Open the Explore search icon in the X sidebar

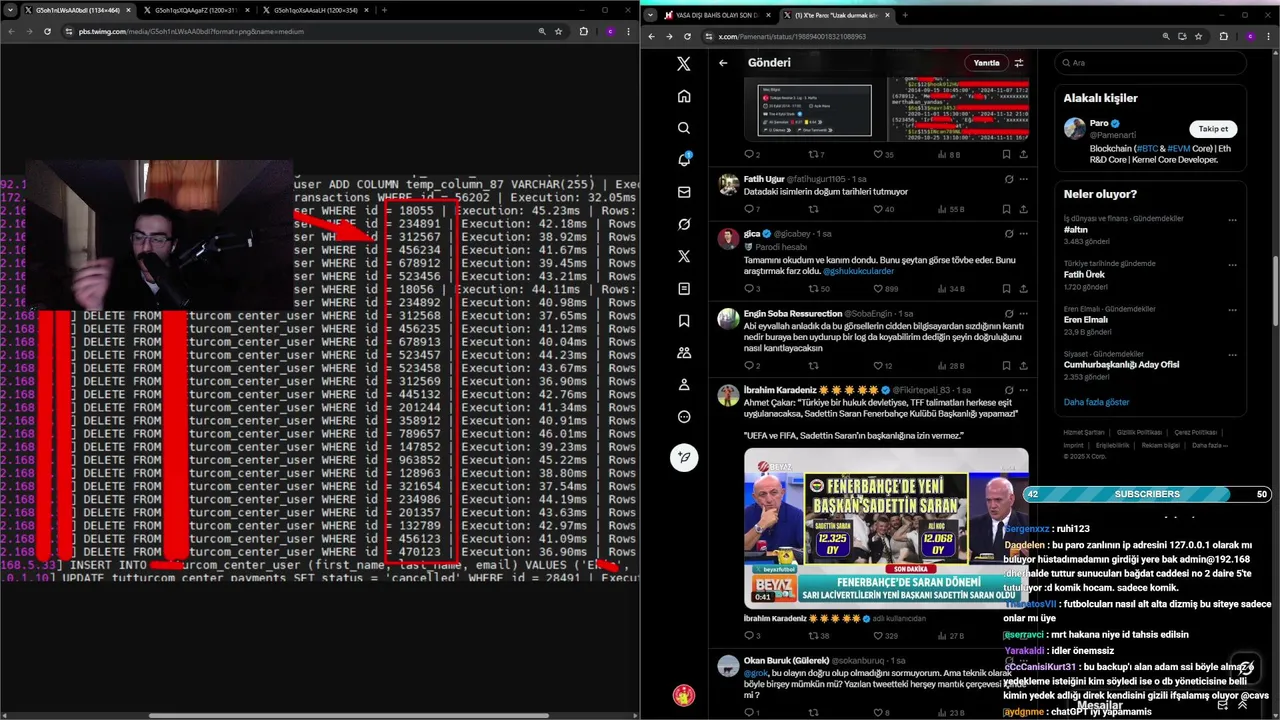pos(684,128)
